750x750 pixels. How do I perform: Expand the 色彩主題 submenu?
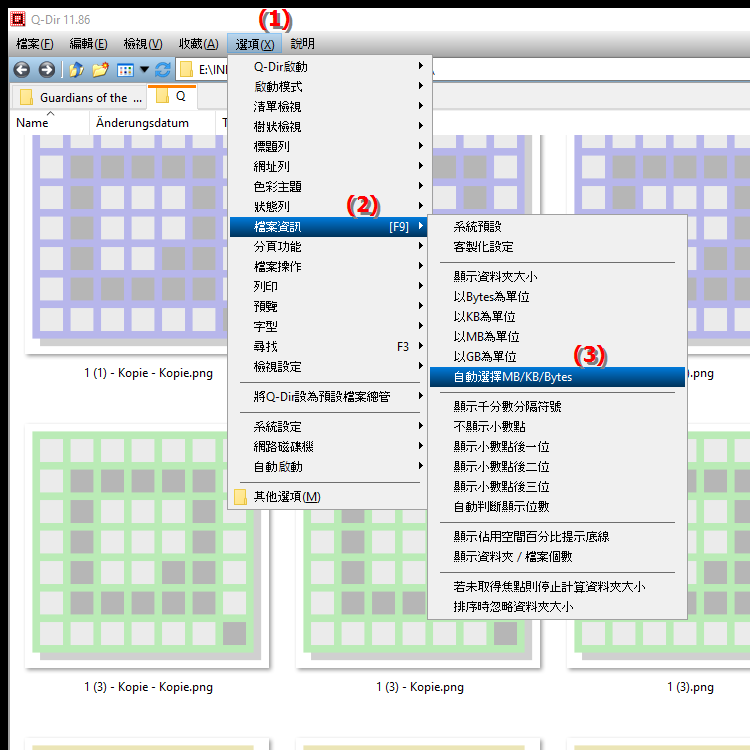click(330, 187)
